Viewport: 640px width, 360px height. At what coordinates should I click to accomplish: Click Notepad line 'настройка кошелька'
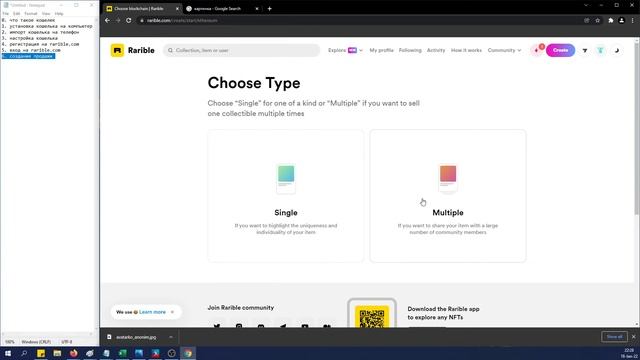click(x=30, y=38)
